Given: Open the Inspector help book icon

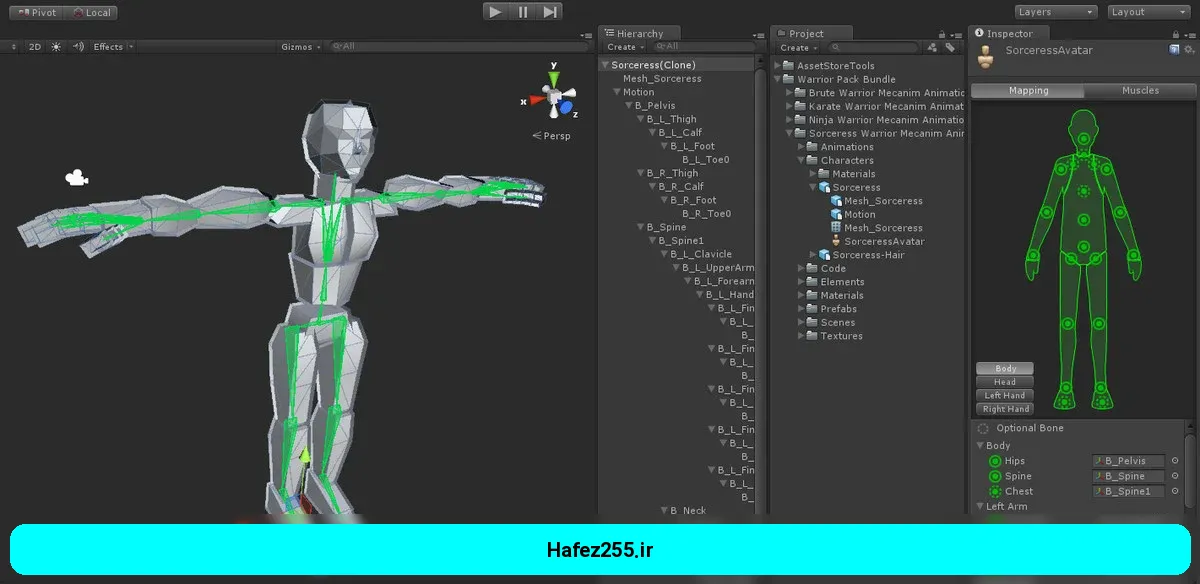Looking at the screenshot, I should (x=1174, y=49).
